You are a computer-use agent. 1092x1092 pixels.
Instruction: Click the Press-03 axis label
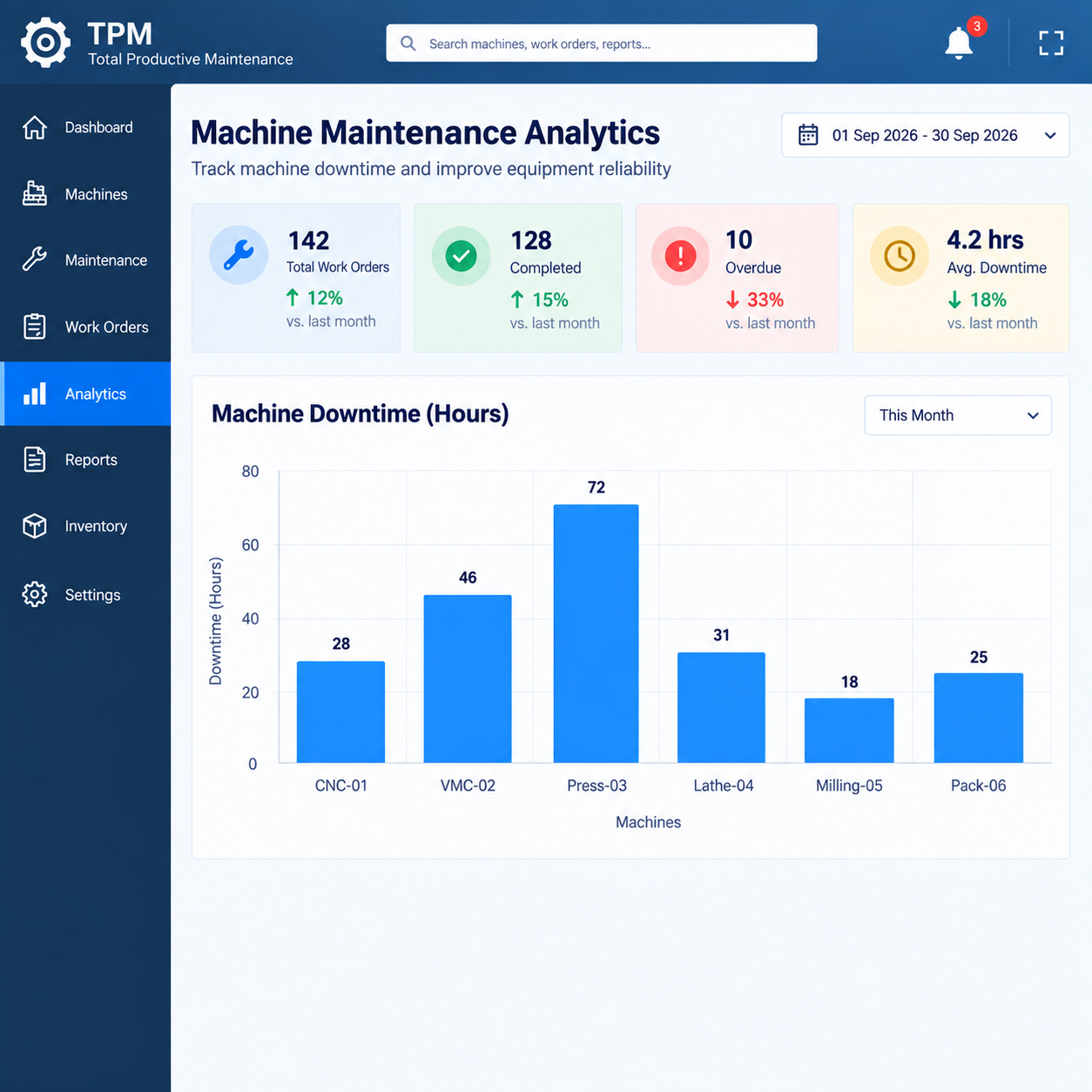coord(597,785)
